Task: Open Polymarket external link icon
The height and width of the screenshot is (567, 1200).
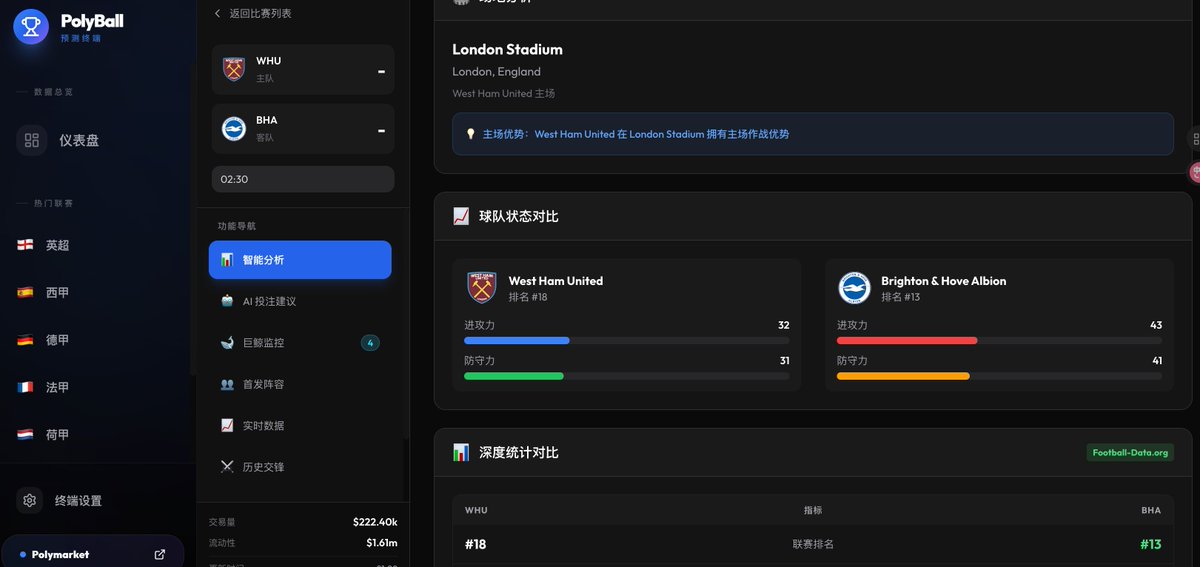Action: [x=160, y=554]
